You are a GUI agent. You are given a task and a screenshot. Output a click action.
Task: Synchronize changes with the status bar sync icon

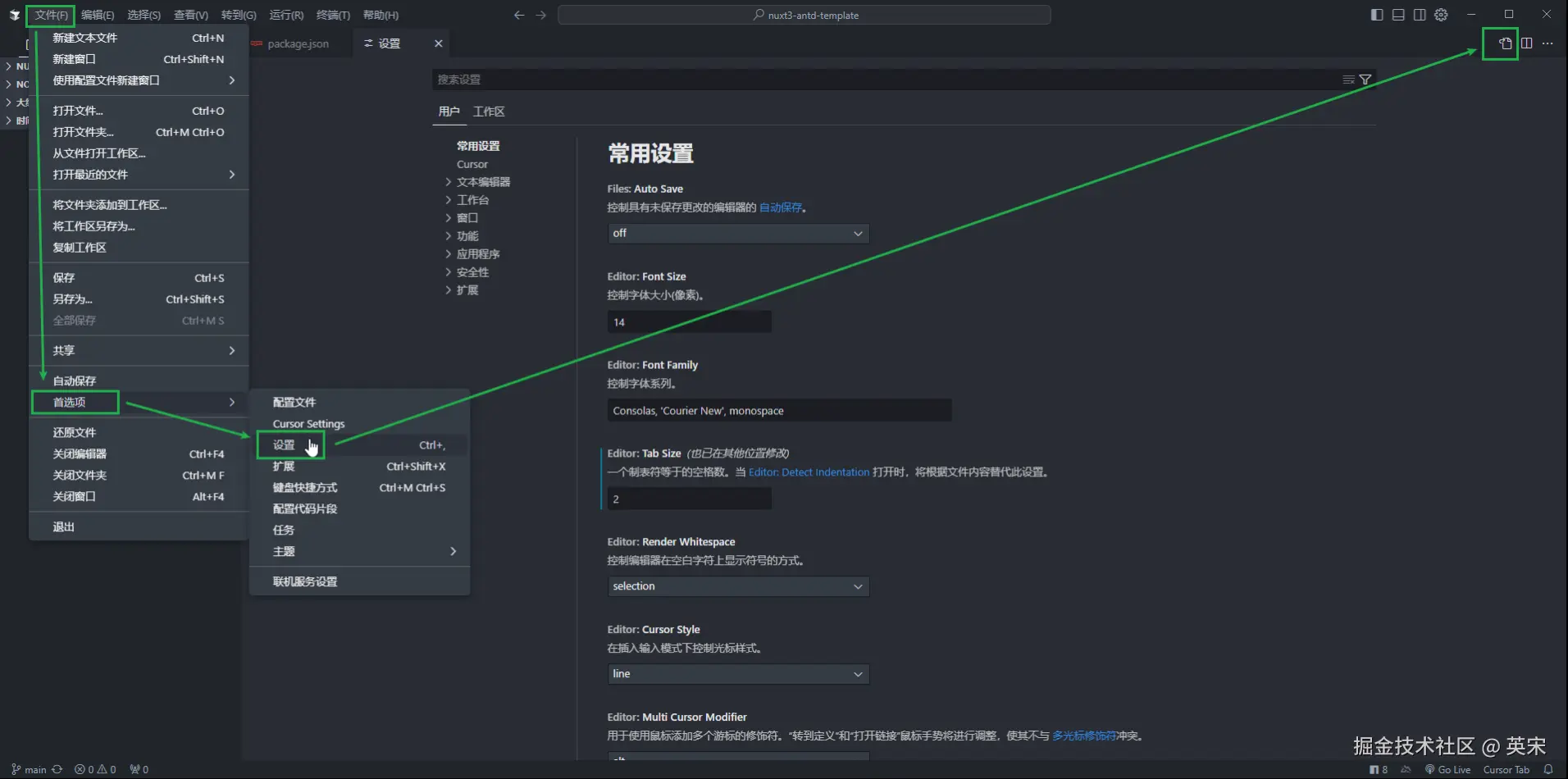click(x=57, y=769)
